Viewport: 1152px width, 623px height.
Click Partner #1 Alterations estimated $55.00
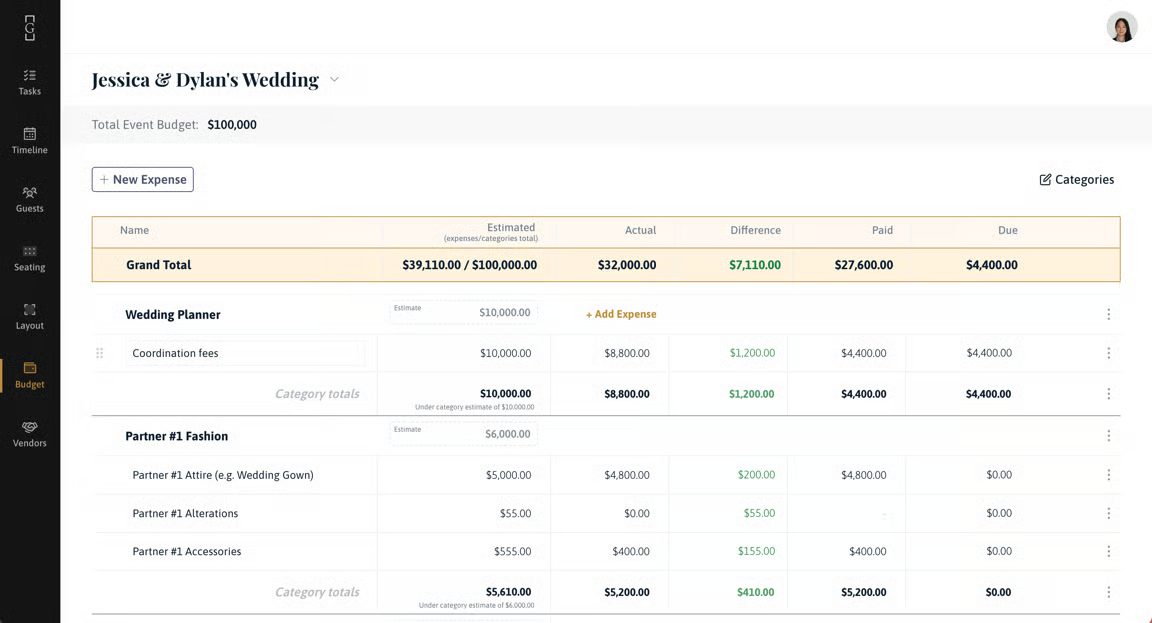[x=515, y=513]
